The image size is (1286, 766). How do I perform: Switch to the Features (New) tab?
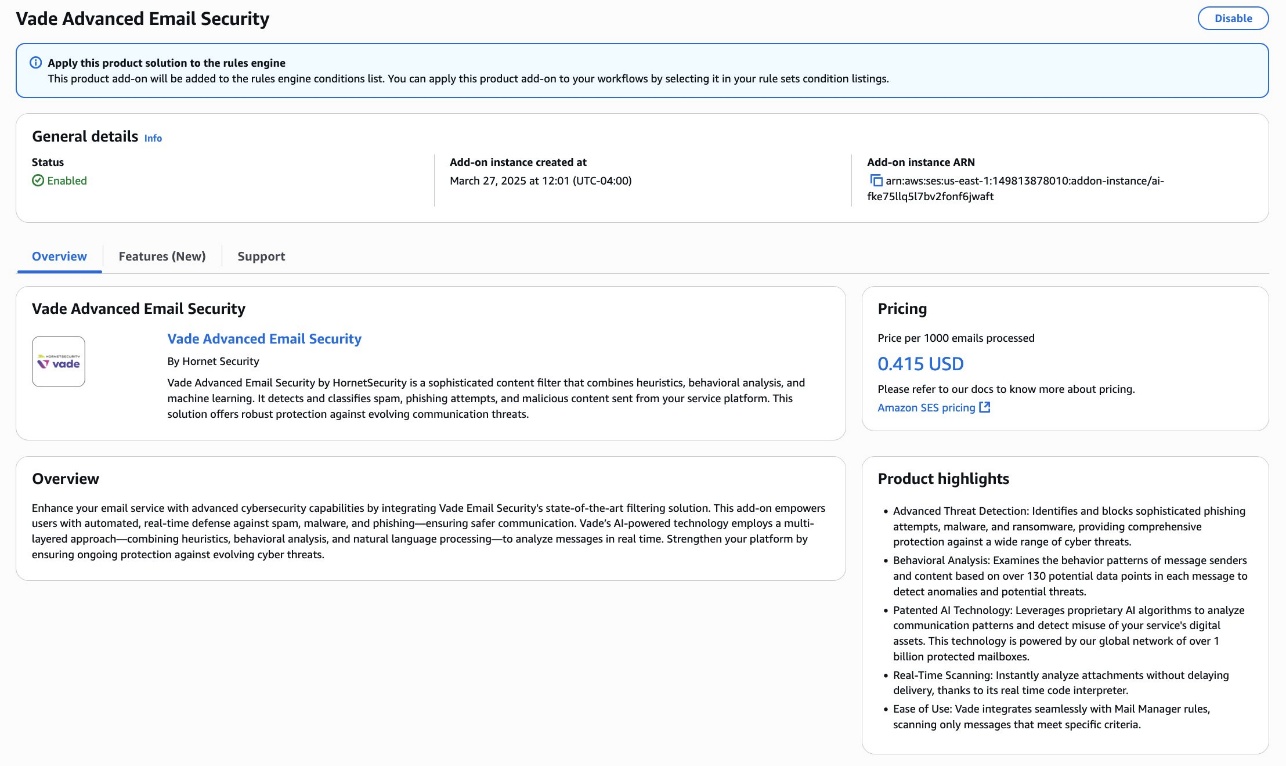[x=162, y=257]
